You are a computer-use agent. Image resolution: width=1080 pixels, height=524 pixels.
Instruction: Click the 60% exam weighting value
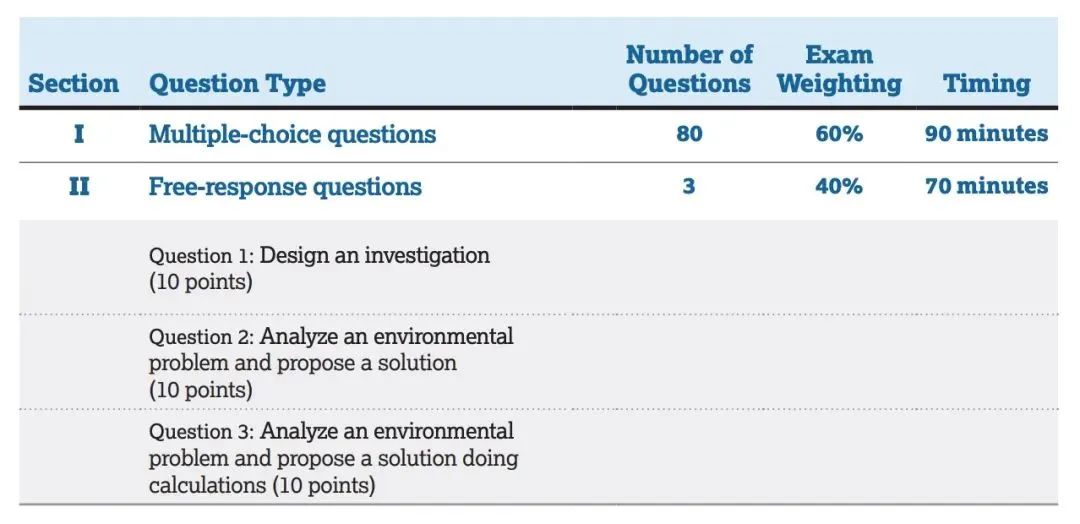click(839, 134)
